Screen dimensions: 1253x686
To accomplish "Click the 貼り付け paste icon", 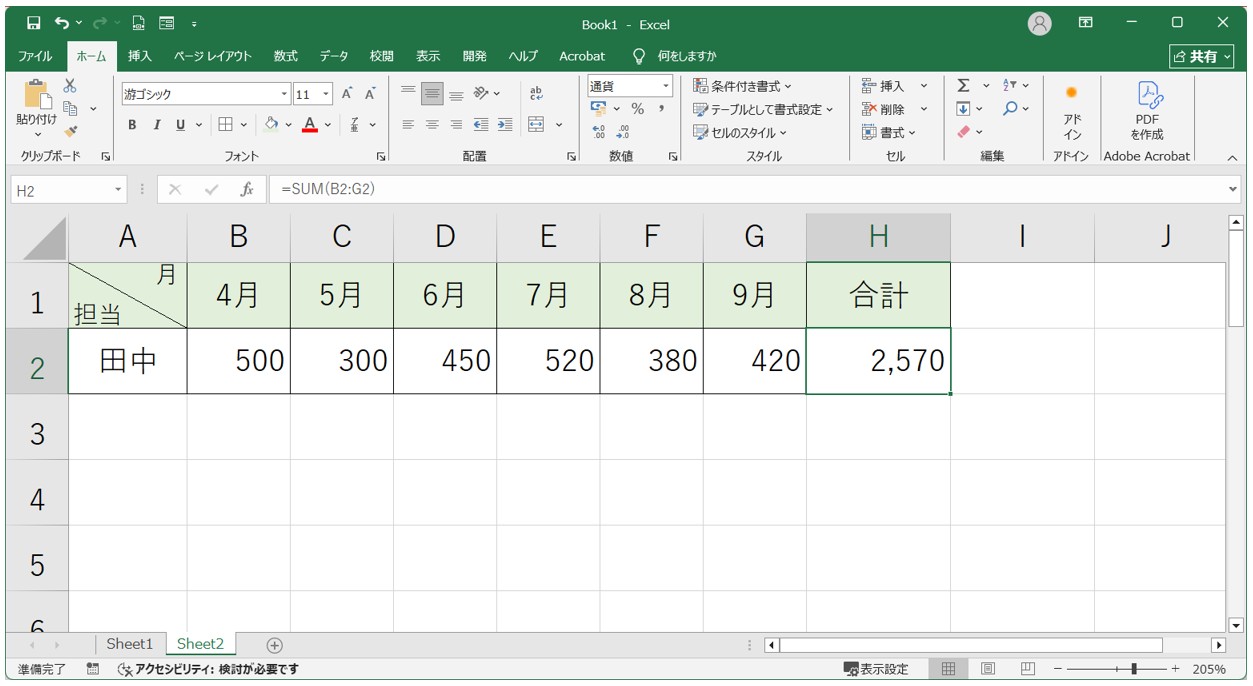I will 37,95.
